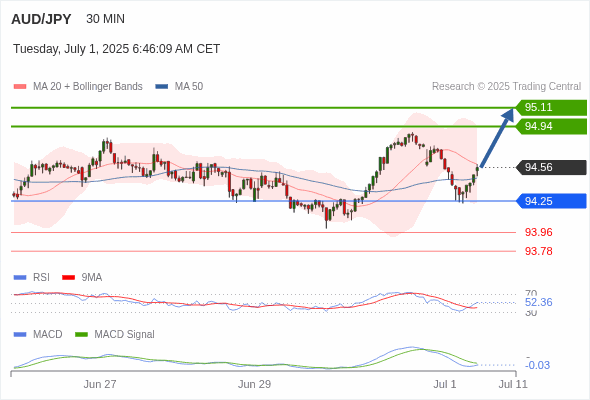Select the blue 94.25 pivot tag
The image size is (590, 400).
click(551, 201)
